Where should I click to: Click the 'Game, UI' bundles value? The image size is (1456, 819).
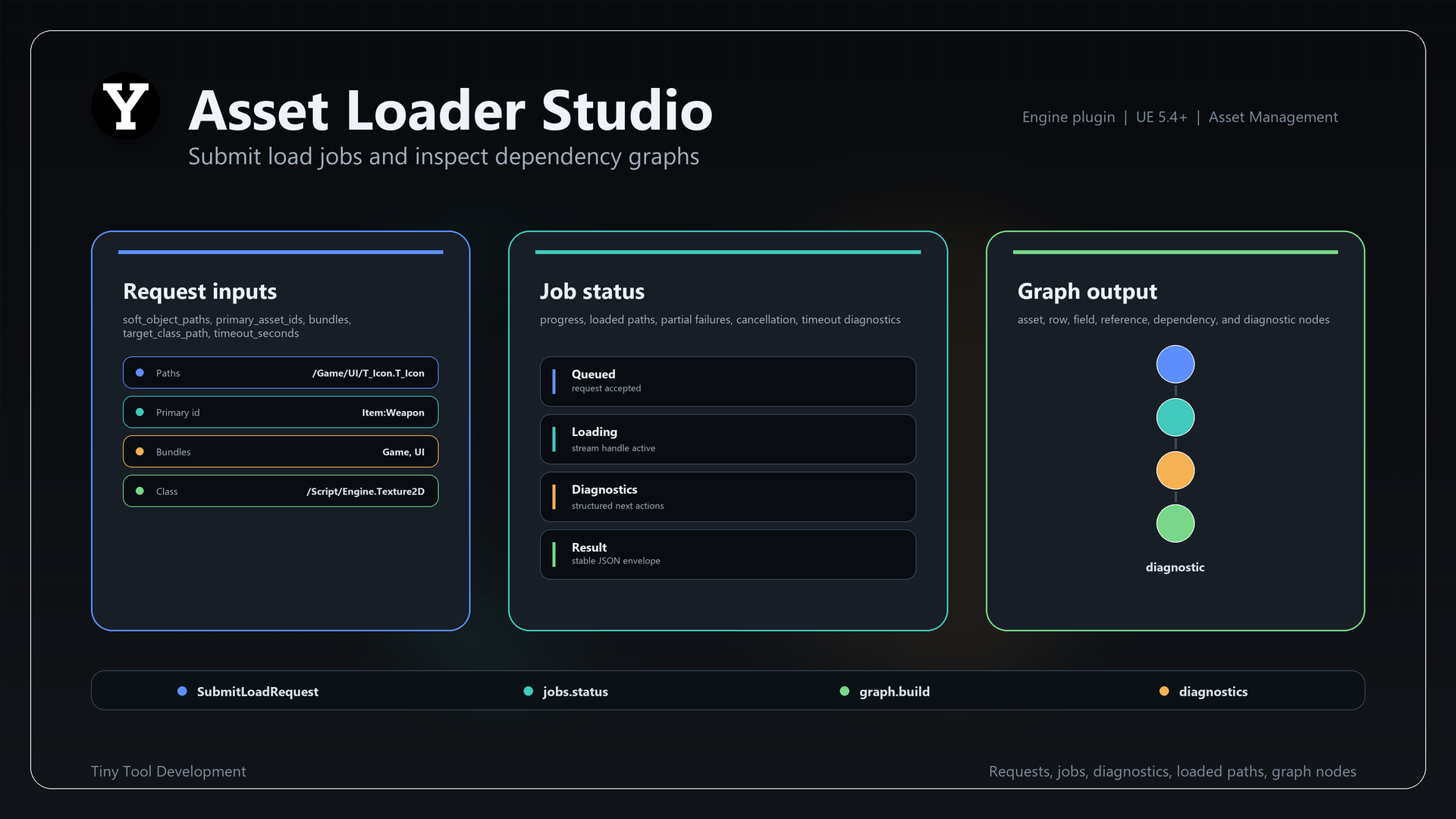(403, 452)
